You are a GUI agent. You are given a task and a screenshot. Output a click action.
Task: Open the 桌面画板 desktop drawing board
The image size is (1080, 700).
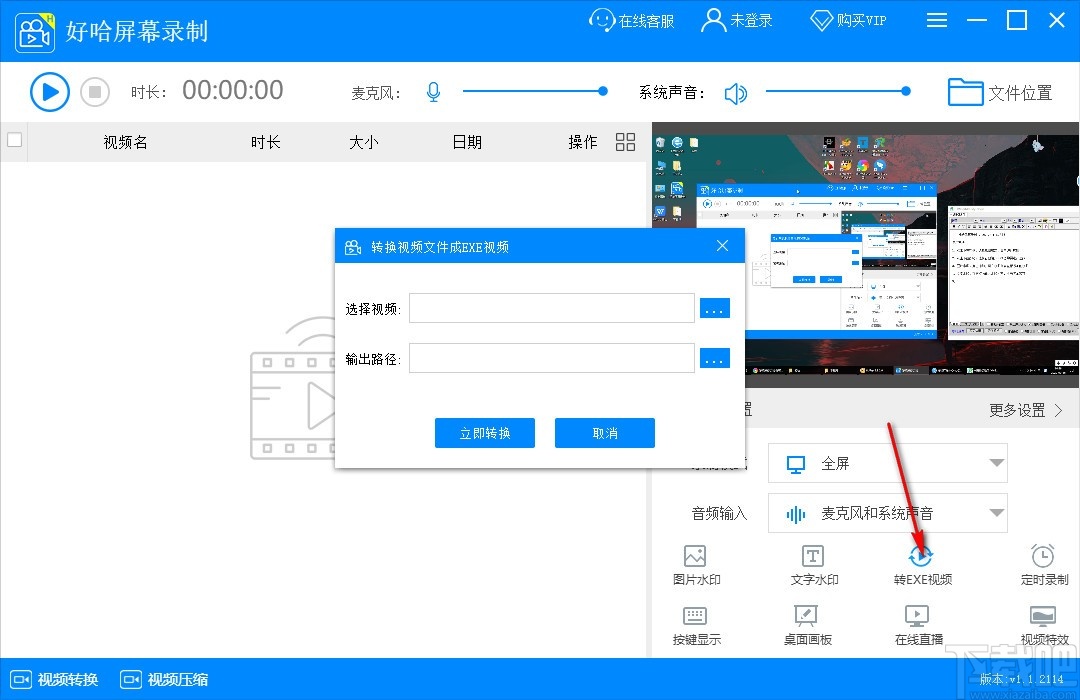(x=808, y=625)
